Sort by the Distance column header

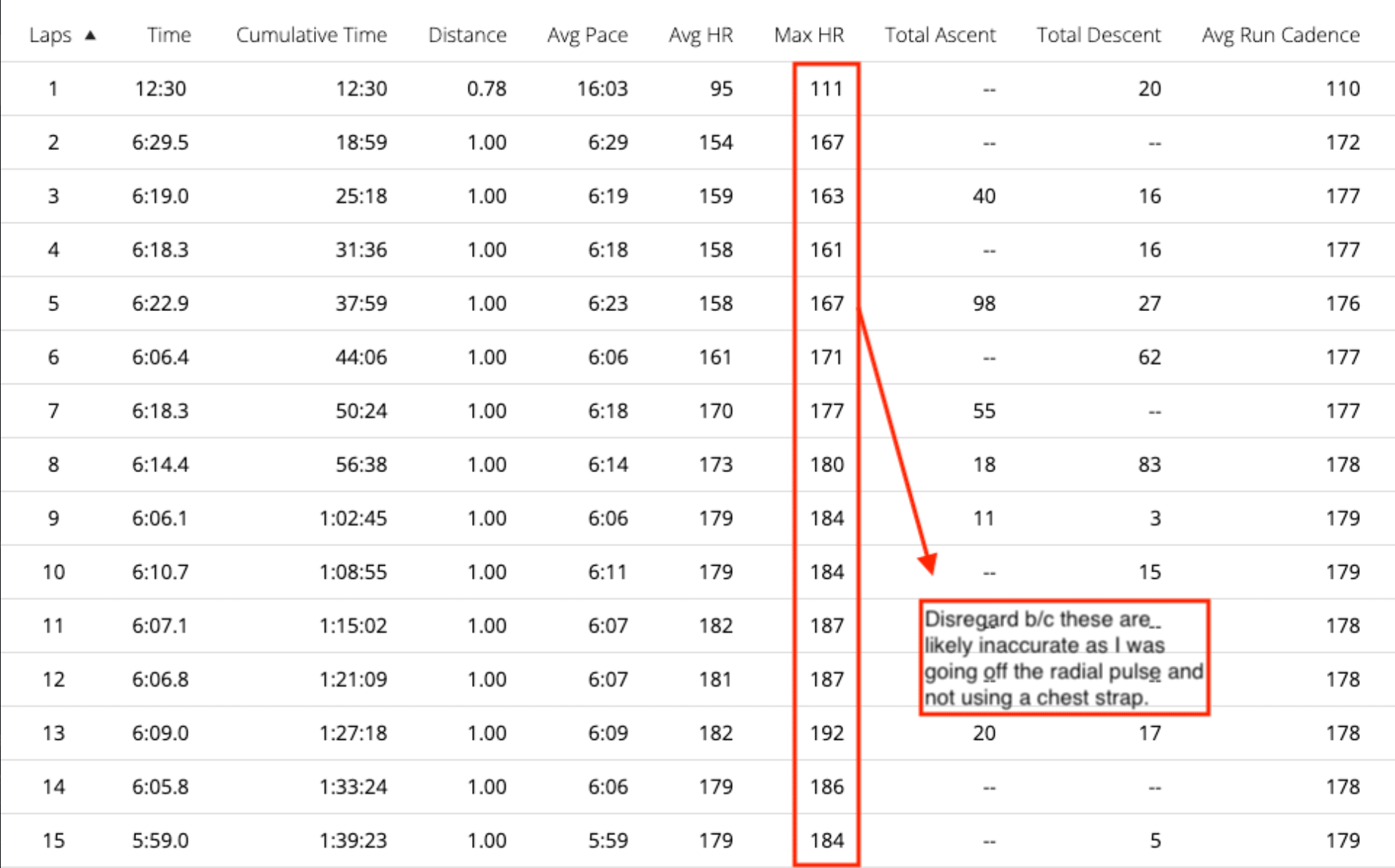[x=467, y=34]
